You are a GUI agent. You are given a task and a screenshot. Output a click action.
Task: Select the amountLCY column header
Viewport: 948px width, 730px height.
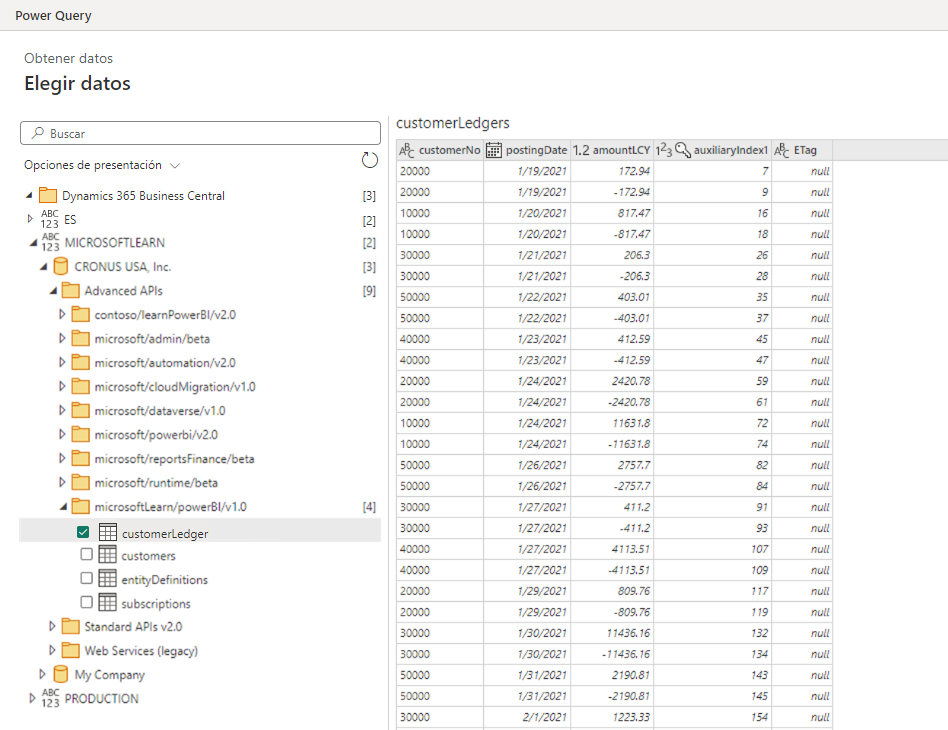coord(612,150)
